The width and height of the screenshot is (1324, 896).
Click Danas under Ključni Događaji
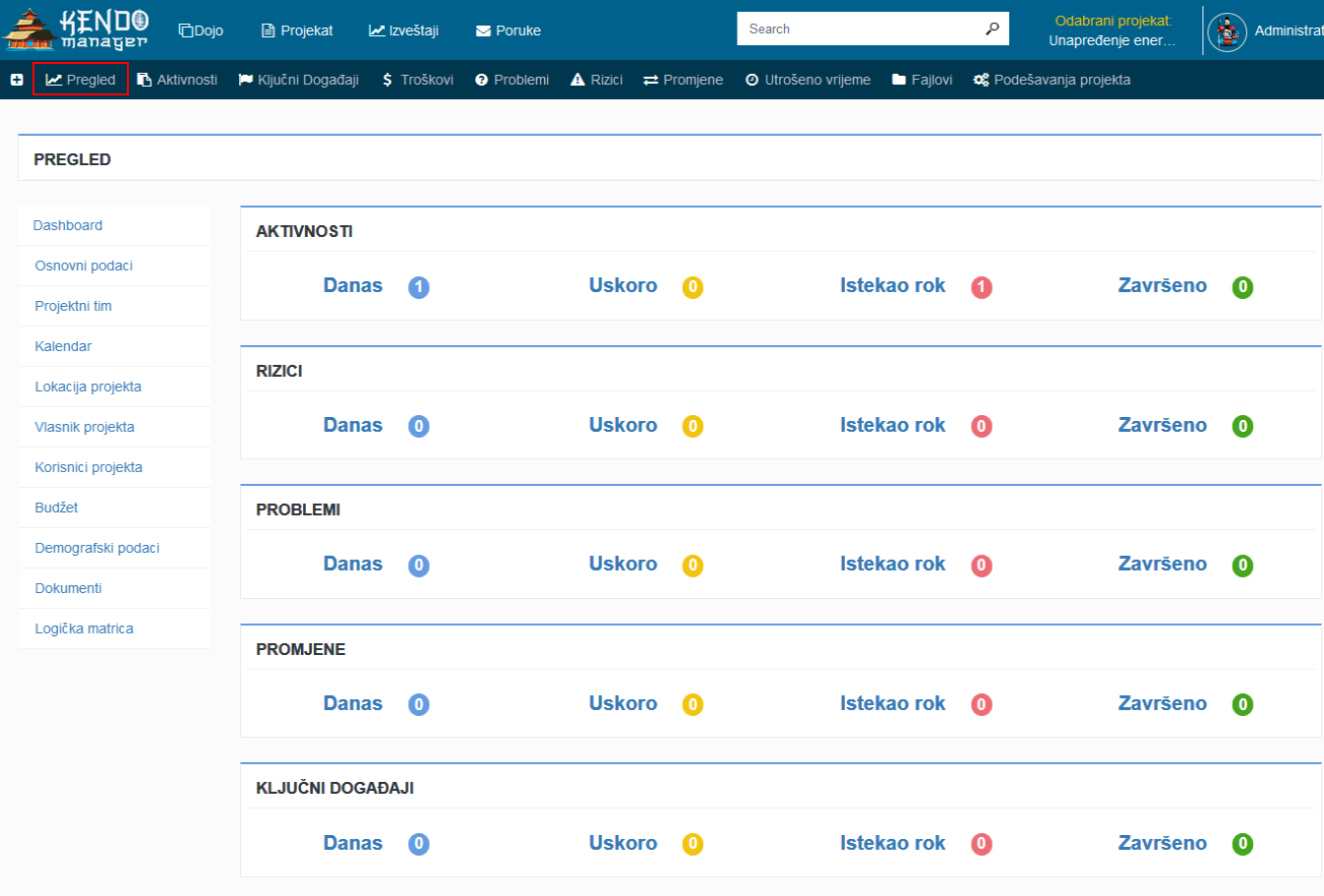353,843
